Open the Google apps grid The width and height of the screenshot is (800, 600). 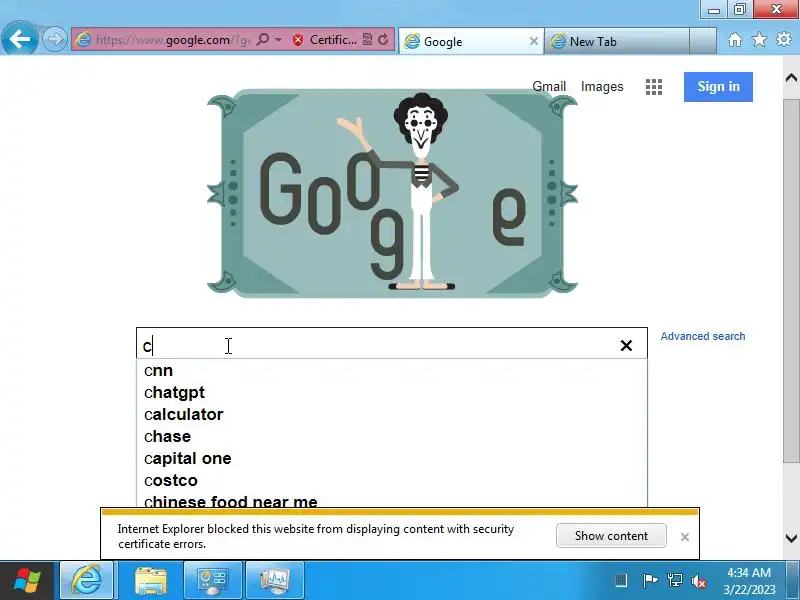654,87
